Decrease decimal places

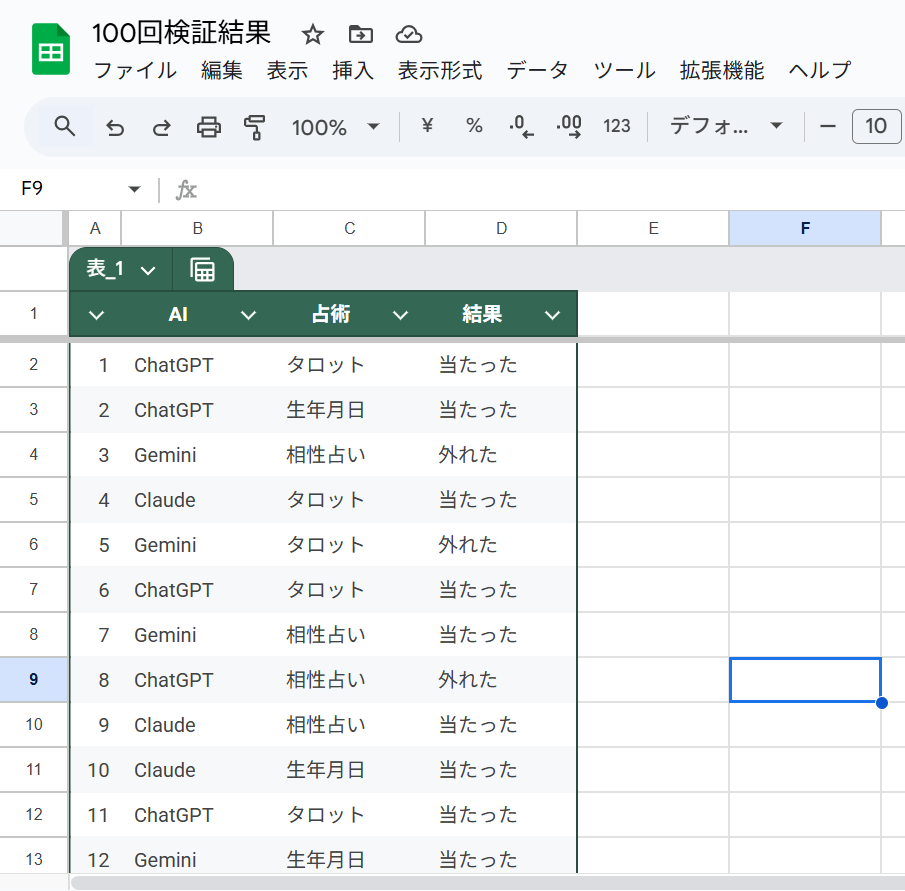pyautogui.click(x=520, y=126)
